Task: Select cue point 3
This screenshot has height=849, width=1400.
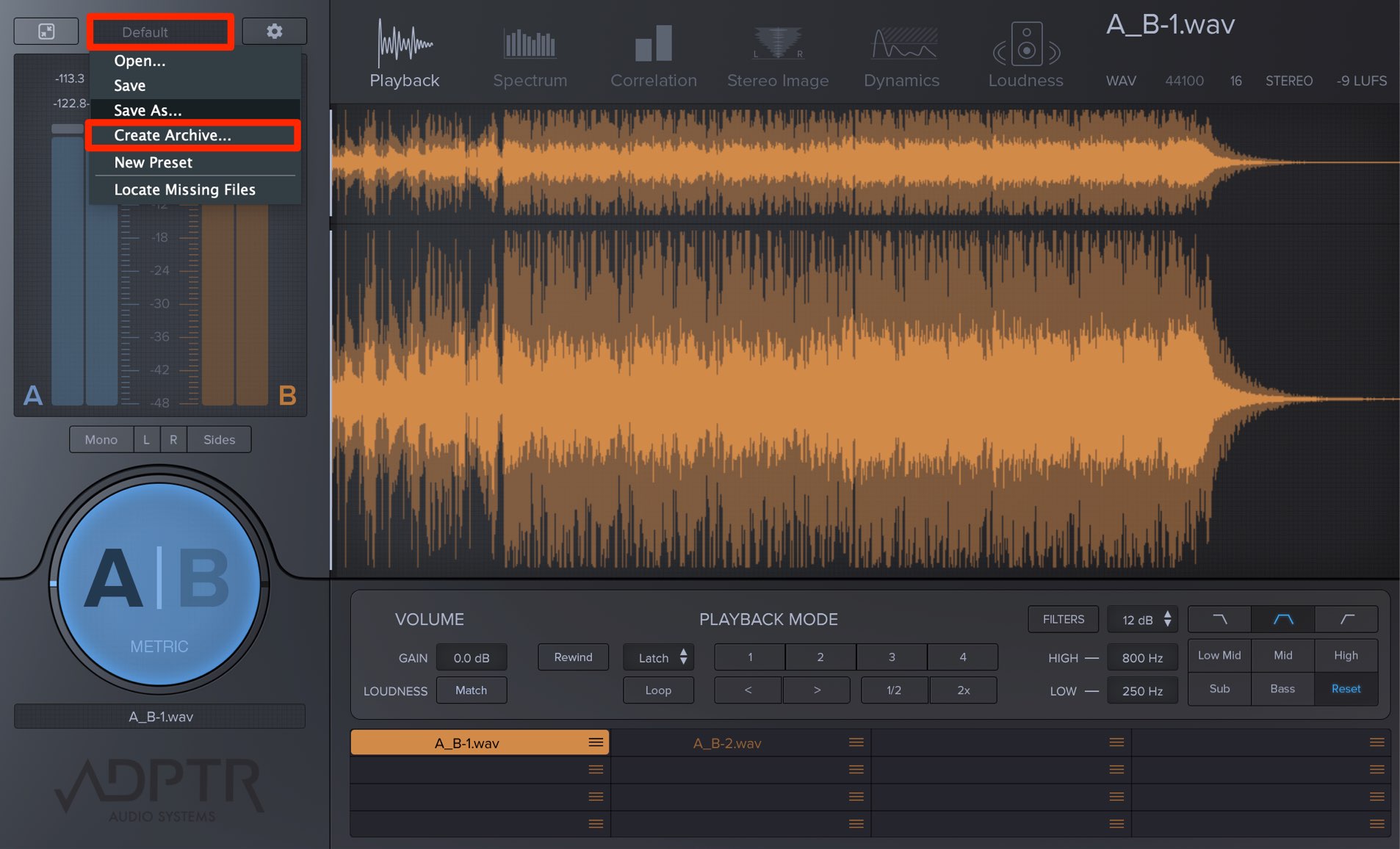Action: pyautogui.click(x=892, y=657)
